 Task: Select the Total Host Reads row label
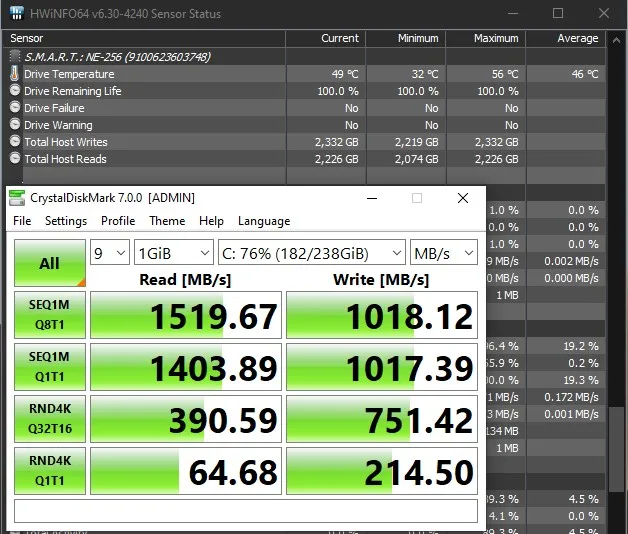coord(65,159)
